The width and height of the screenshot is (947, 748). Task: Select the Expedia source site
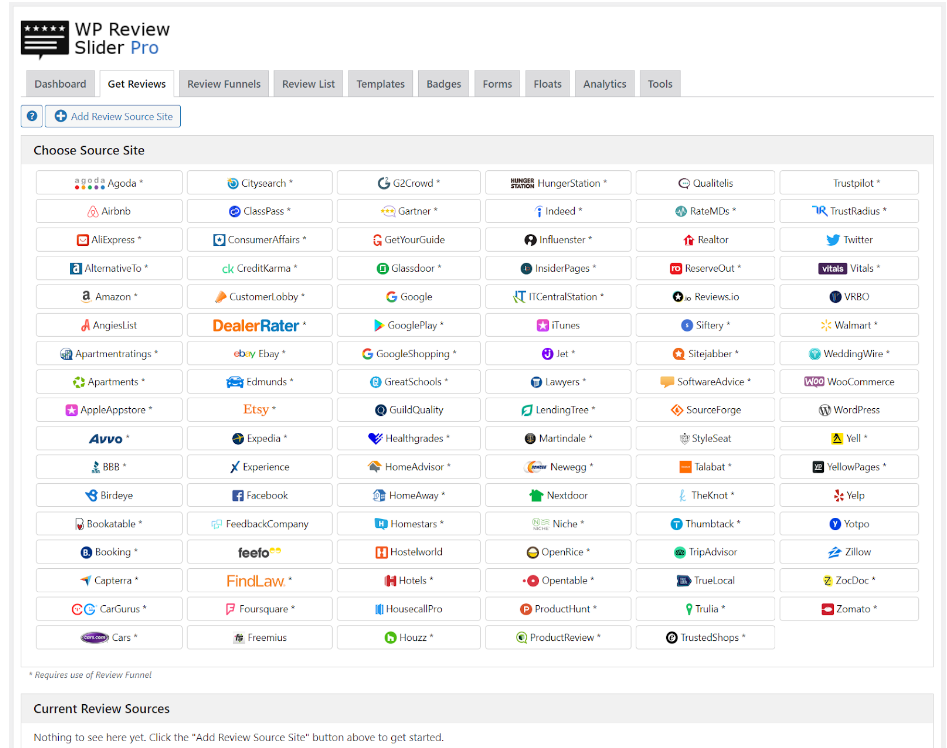coord(260,438)
